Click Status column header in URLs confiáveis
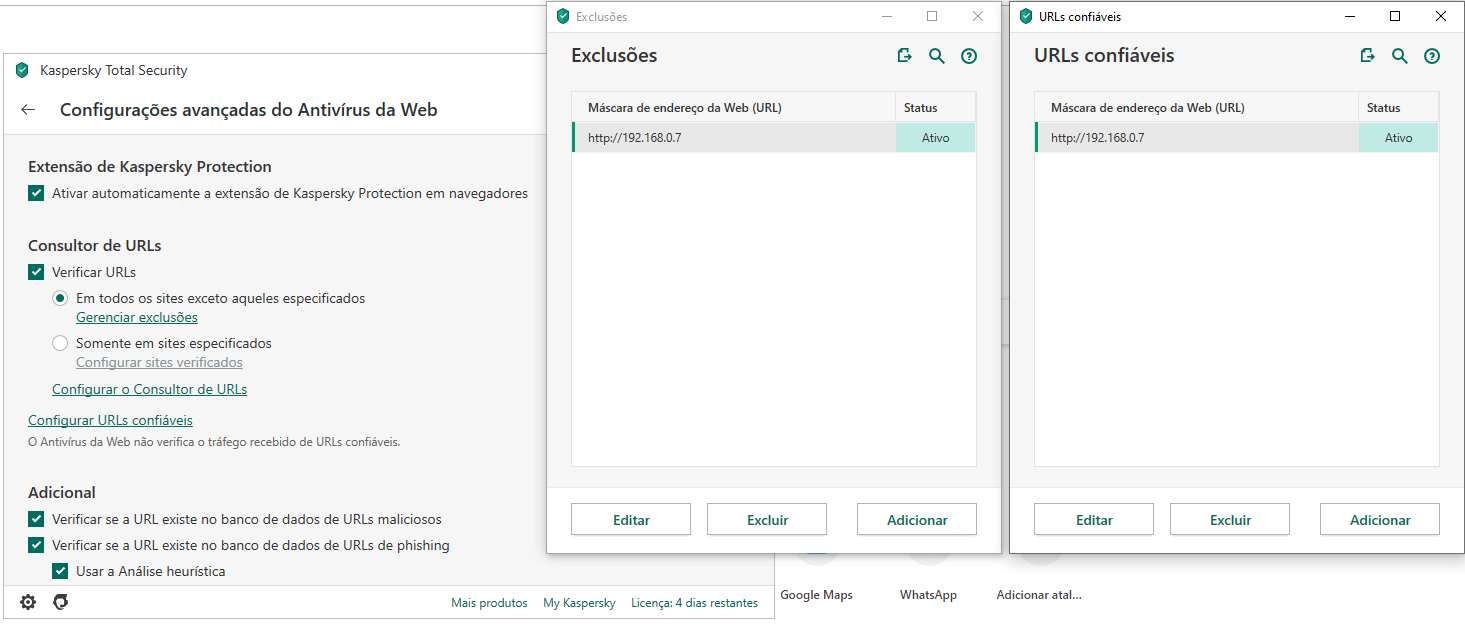Screen dimensions: 1465x626 point(1397,108)
